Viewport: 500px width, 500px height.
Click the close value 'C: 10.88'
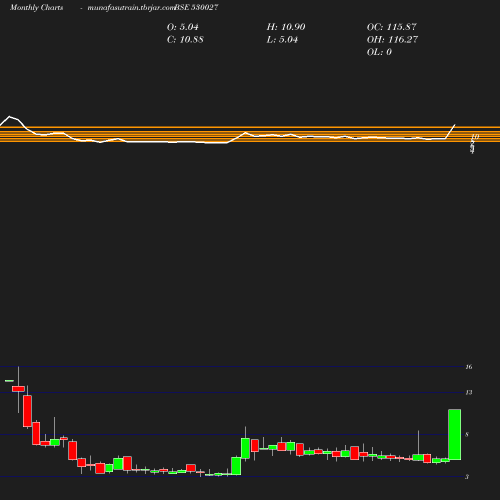[x=185, y=40]
